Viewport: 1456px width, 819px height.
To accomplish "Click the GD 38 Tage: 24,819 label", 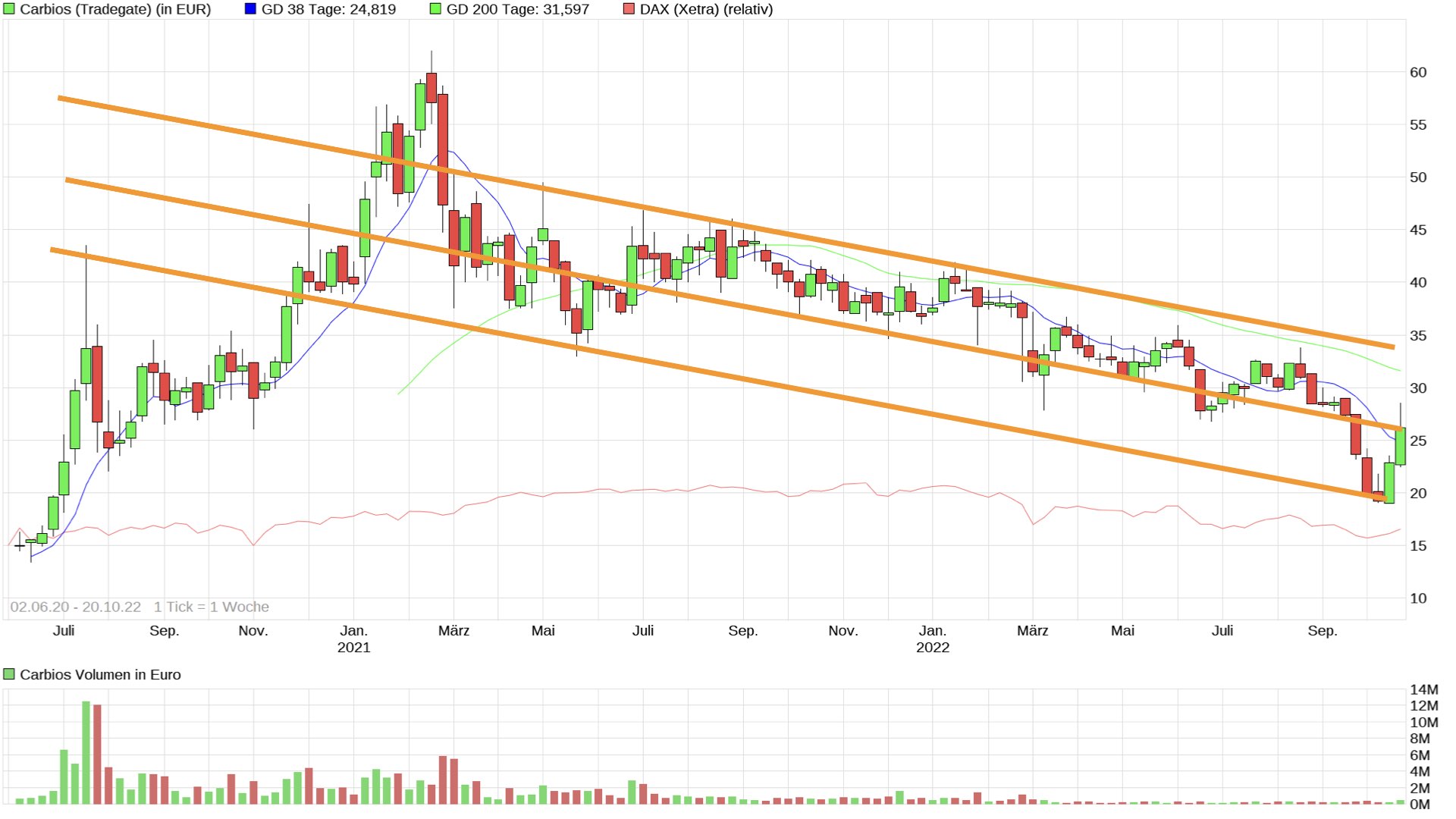I will pyautogui.click(x=328, y=9).
